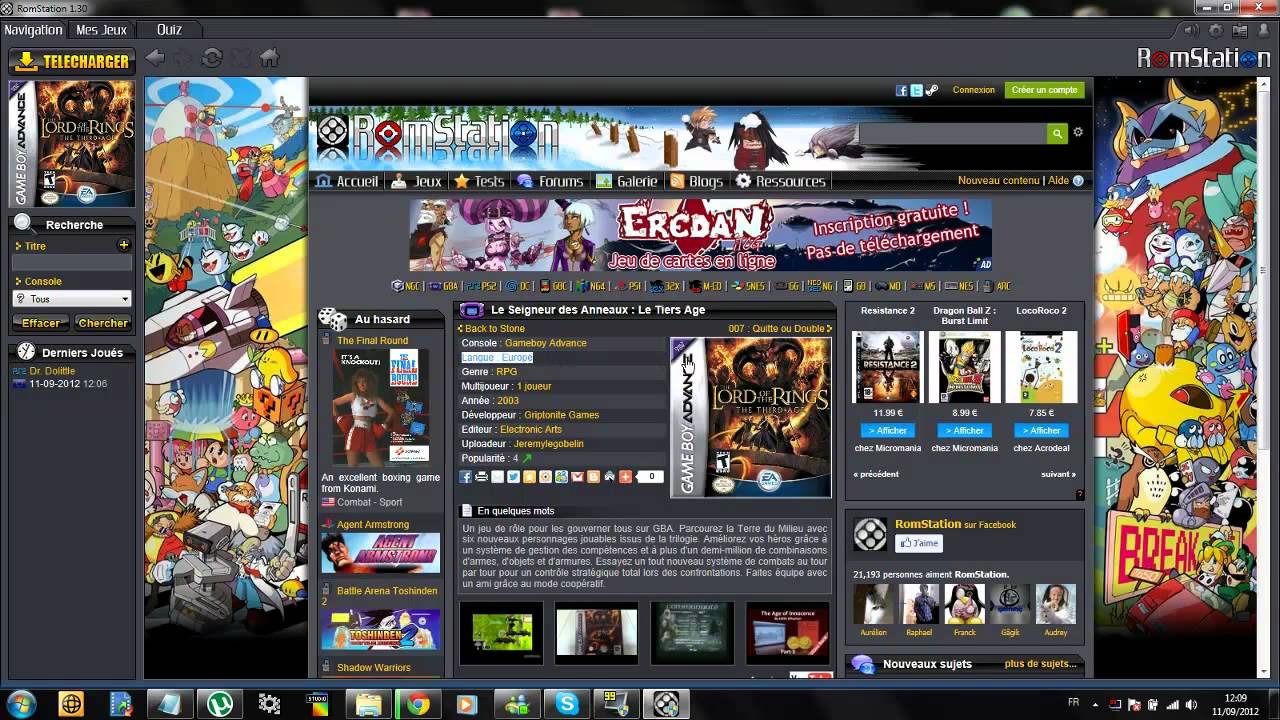Open the Dragon Ball Z Burst Limit cover
Image resolution: width=1280 pixels, height=720 pixels.
(964, 368)
